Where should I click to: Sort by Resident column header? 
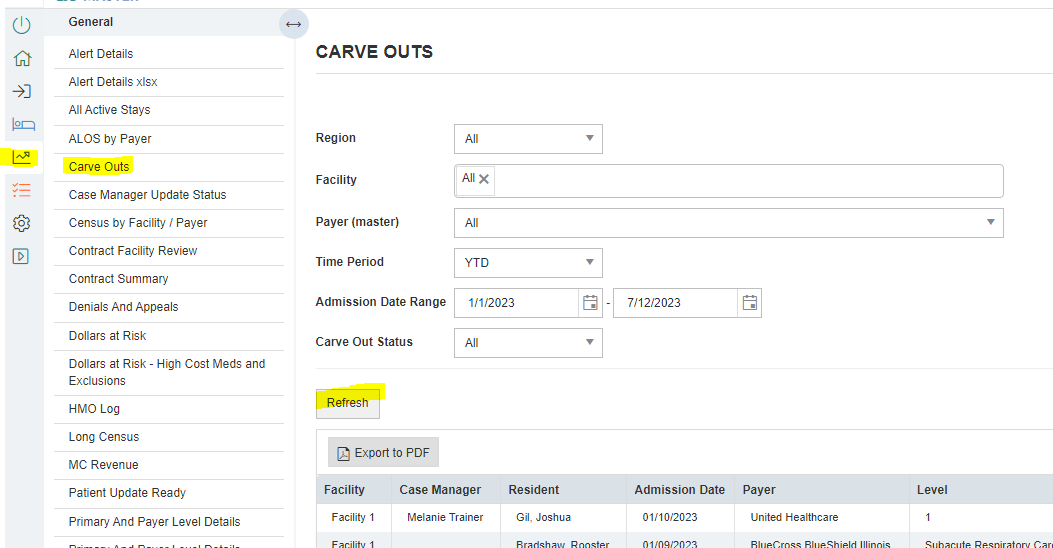click(533, 490)
